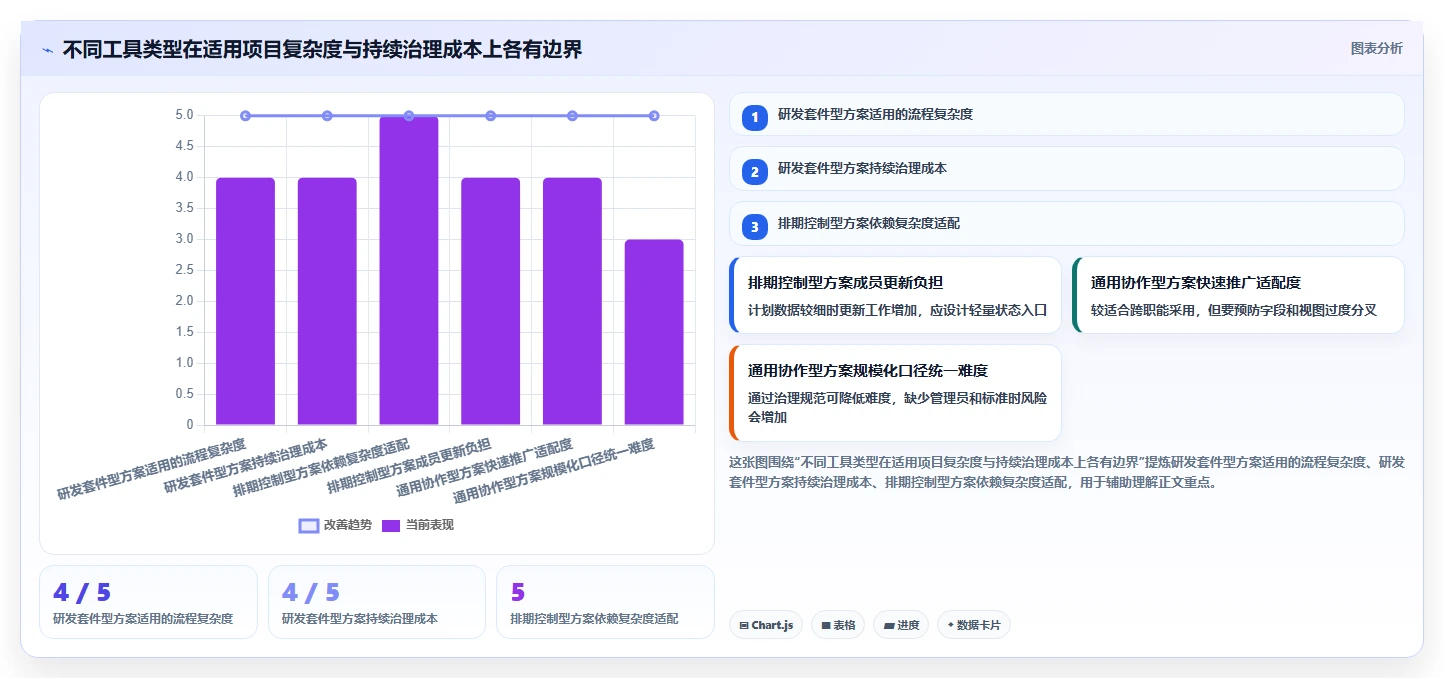This screenshot has height=678, width=1444.
Task: Click the last trend line point on the right
Action: coord(654,116)
